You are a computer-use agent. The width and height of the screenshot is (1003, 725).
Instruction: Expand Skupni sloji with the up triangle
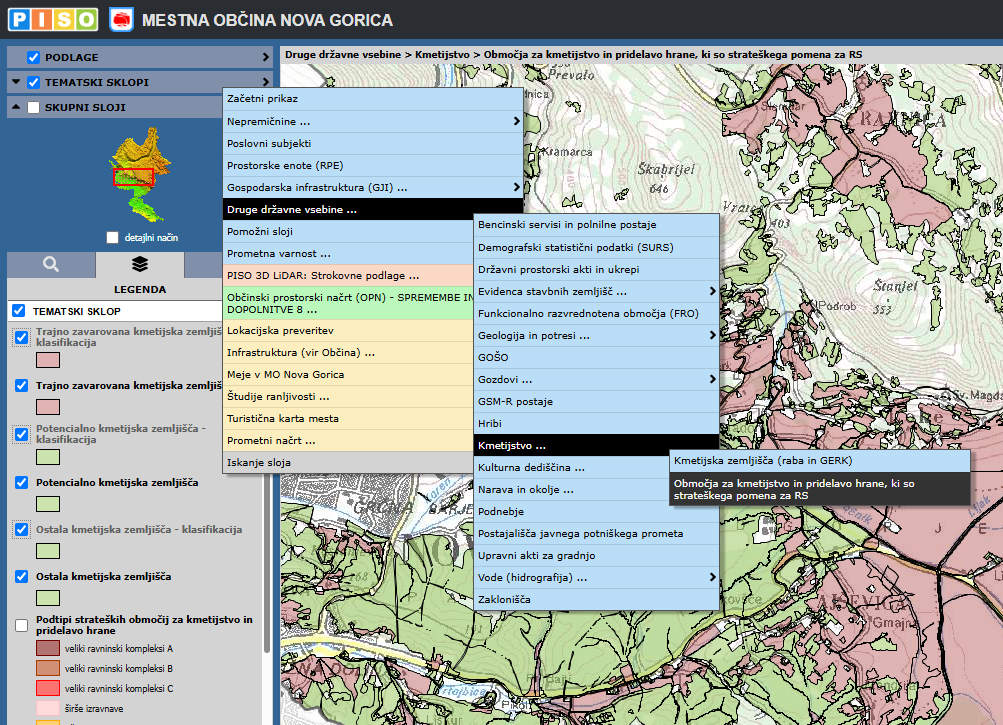point(18,107)
